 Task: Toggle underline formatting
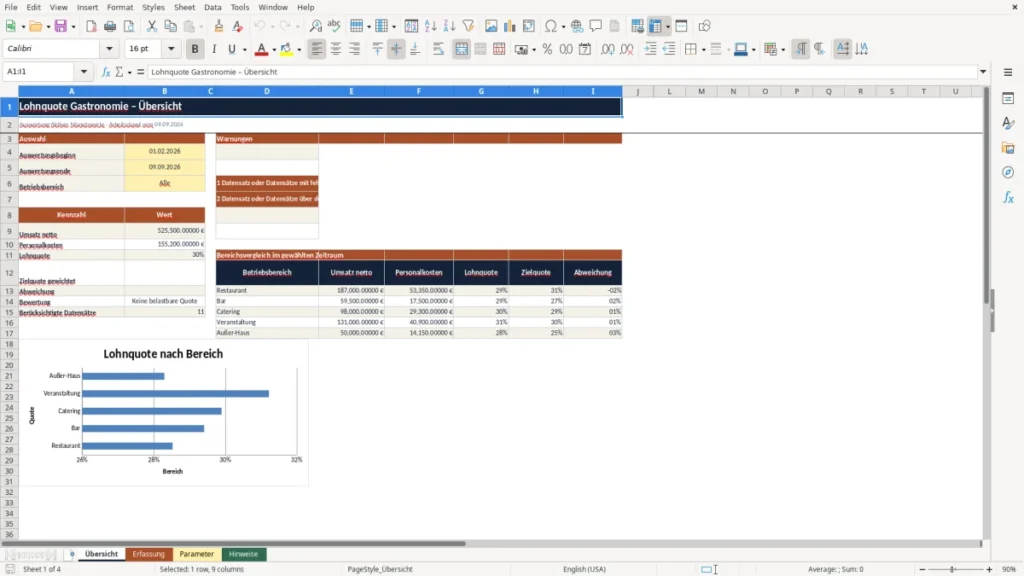[x=231, y=49]
